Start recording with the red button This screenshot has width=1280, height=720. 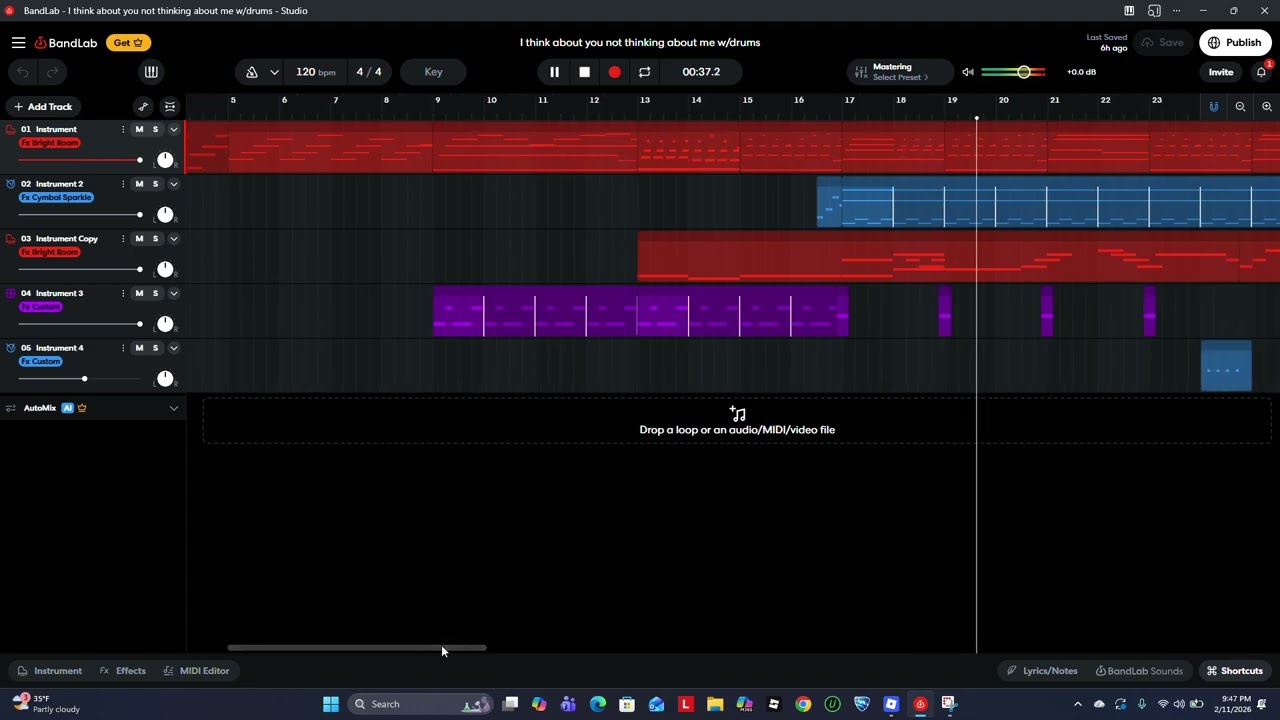[x=614, y=72]
